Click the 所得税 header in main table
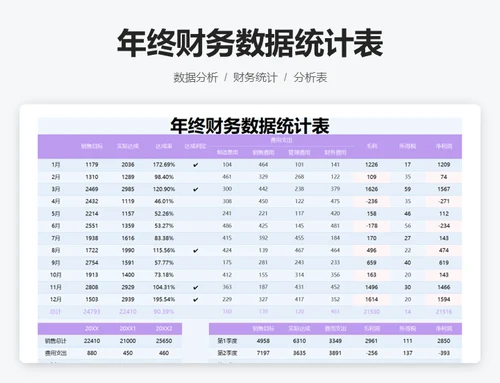 [x=408, y=146]
